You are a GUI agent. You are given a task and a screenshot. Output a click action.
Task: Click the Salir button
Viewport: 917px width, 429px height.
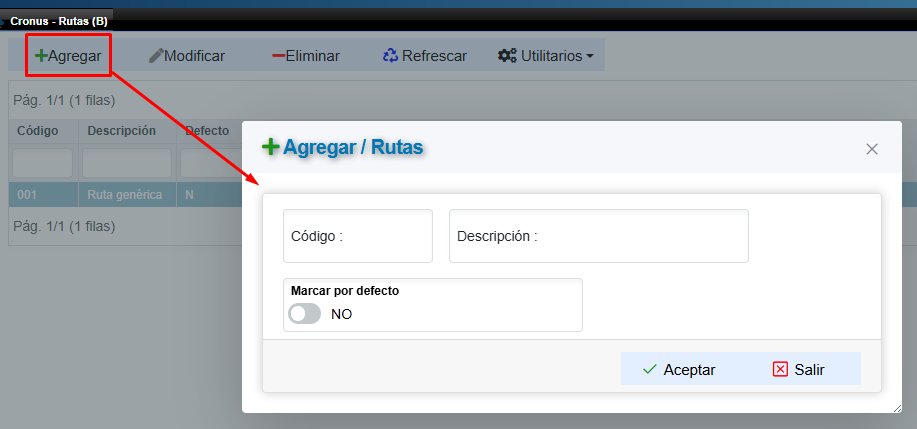pos(799,369)
